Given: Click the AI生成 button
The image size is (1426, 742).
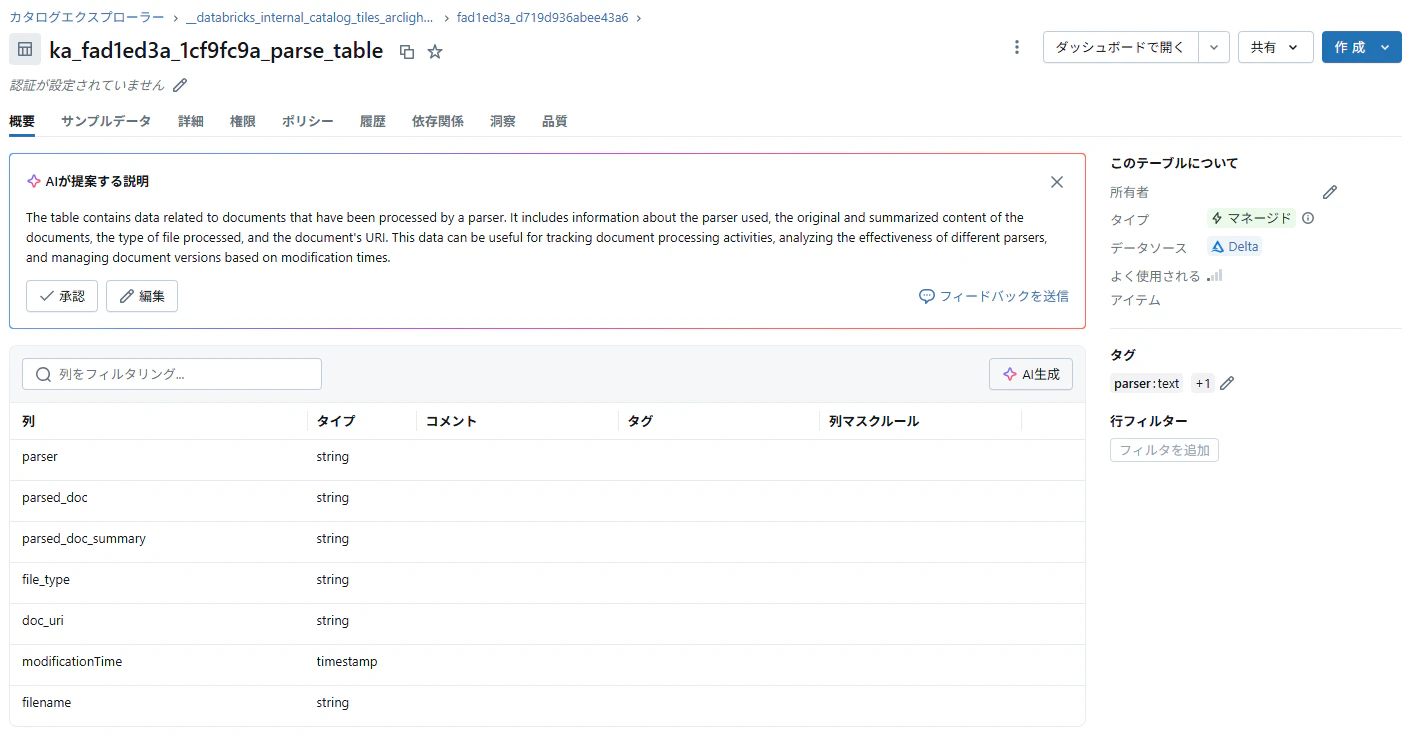Looking at the screenshot, I should [1031, 374].
